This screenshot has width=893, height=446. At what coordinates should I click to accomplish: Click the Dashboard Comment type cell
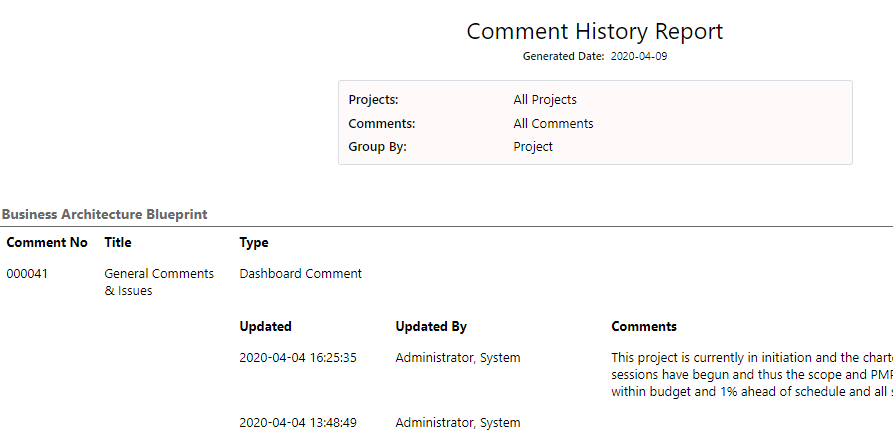pyautogui.click(x=301, y=274)
